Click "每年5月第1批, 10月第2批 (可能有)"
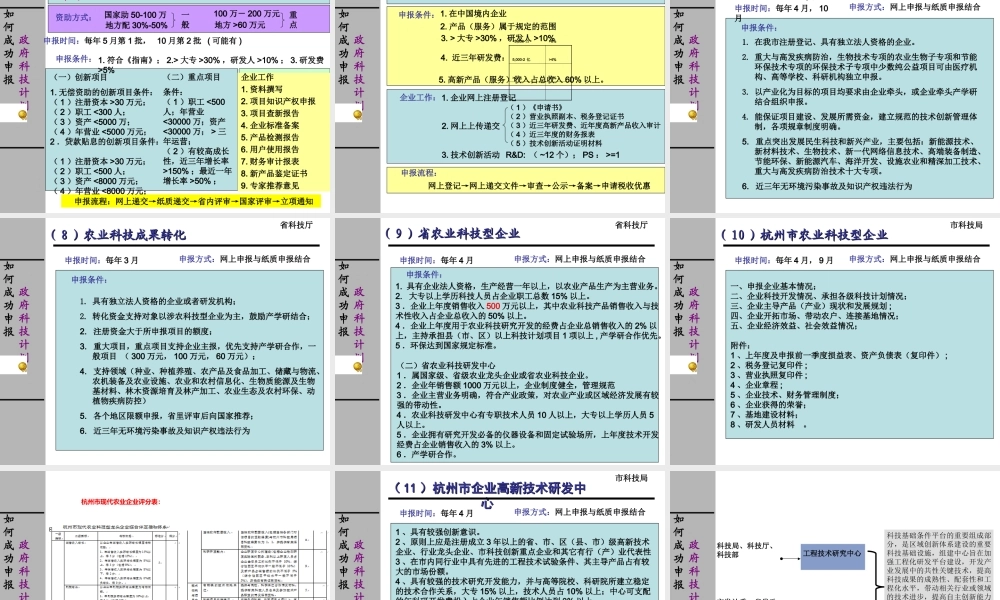Screen dimensions: 1000x600 click(164, 41)
